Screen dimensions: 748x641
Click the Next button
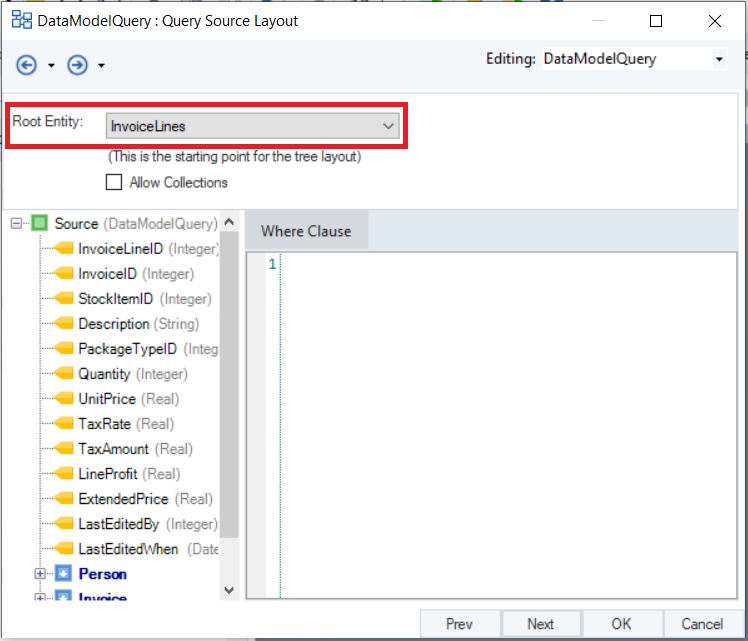coord(540,623)
